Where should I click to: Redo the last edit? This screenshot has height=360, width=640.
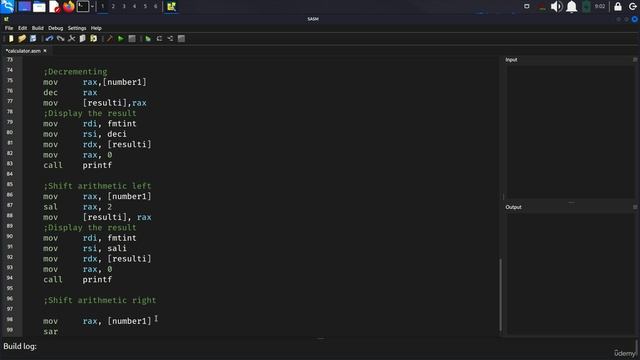[x=60, y=39]
